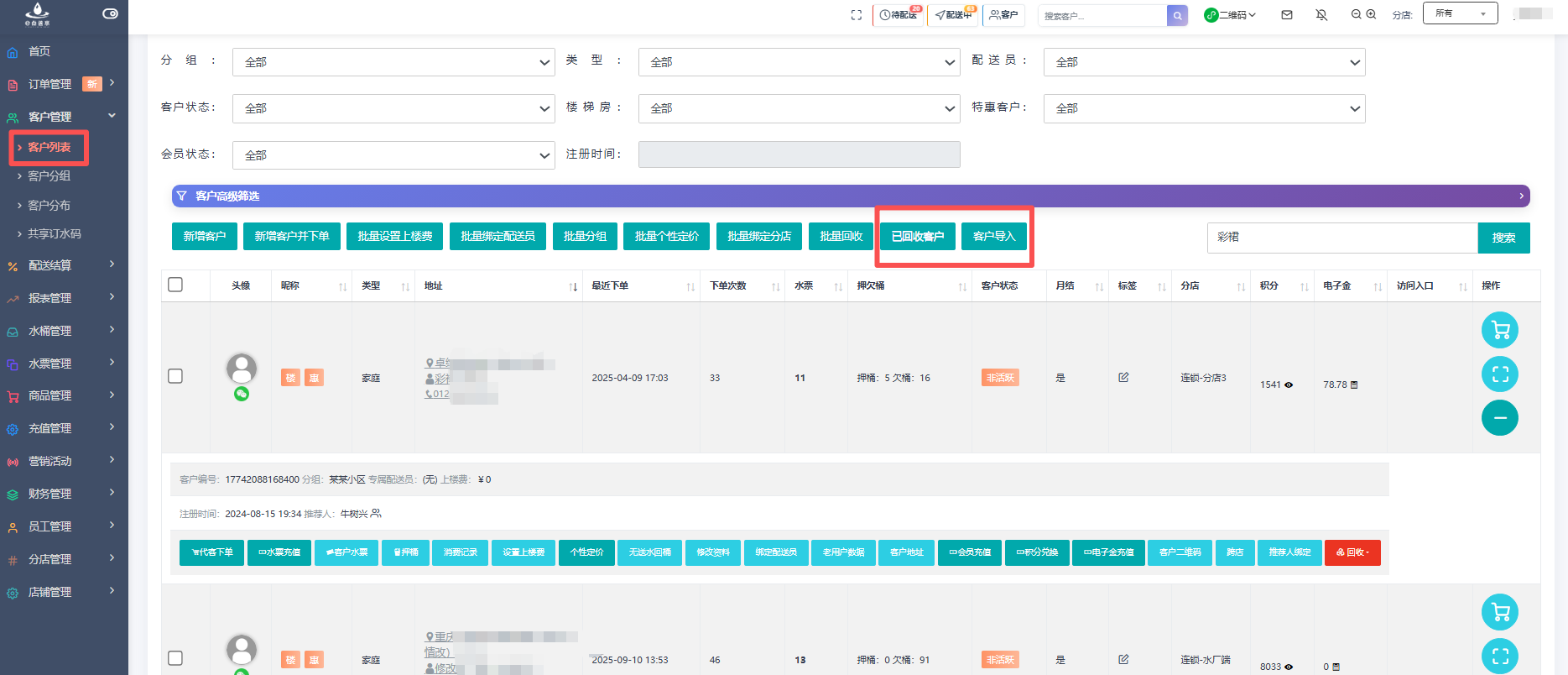Click the 客户 top bar button
The image size is (1568, 675).
[x=1003, y=15]
